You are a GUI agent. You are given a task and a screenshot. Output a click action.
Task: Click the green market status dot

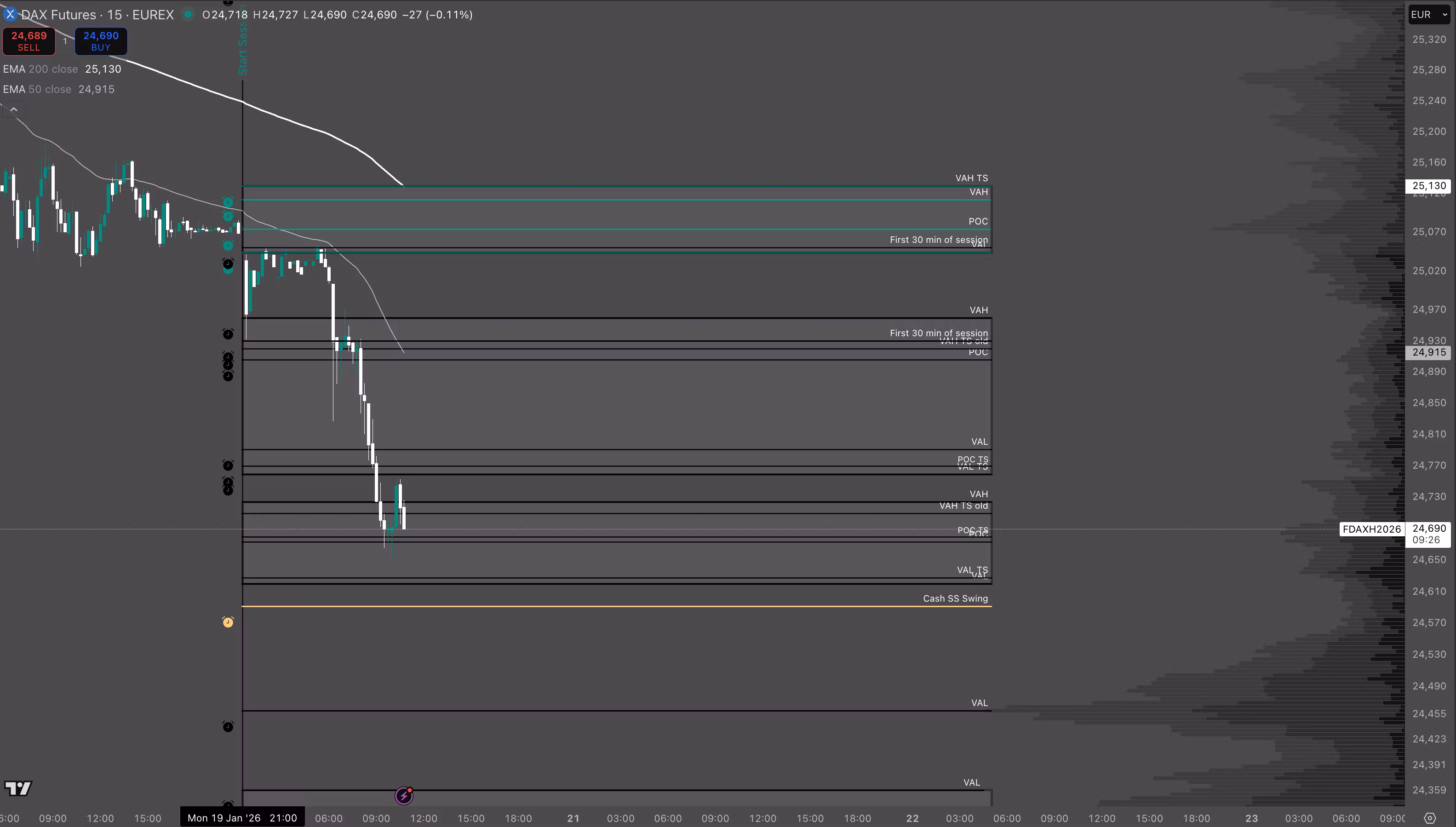click(188, 14)
